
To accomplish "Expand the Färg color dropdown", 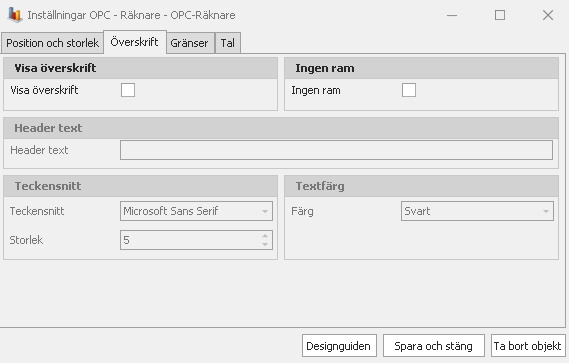I will tap(477, 211).
